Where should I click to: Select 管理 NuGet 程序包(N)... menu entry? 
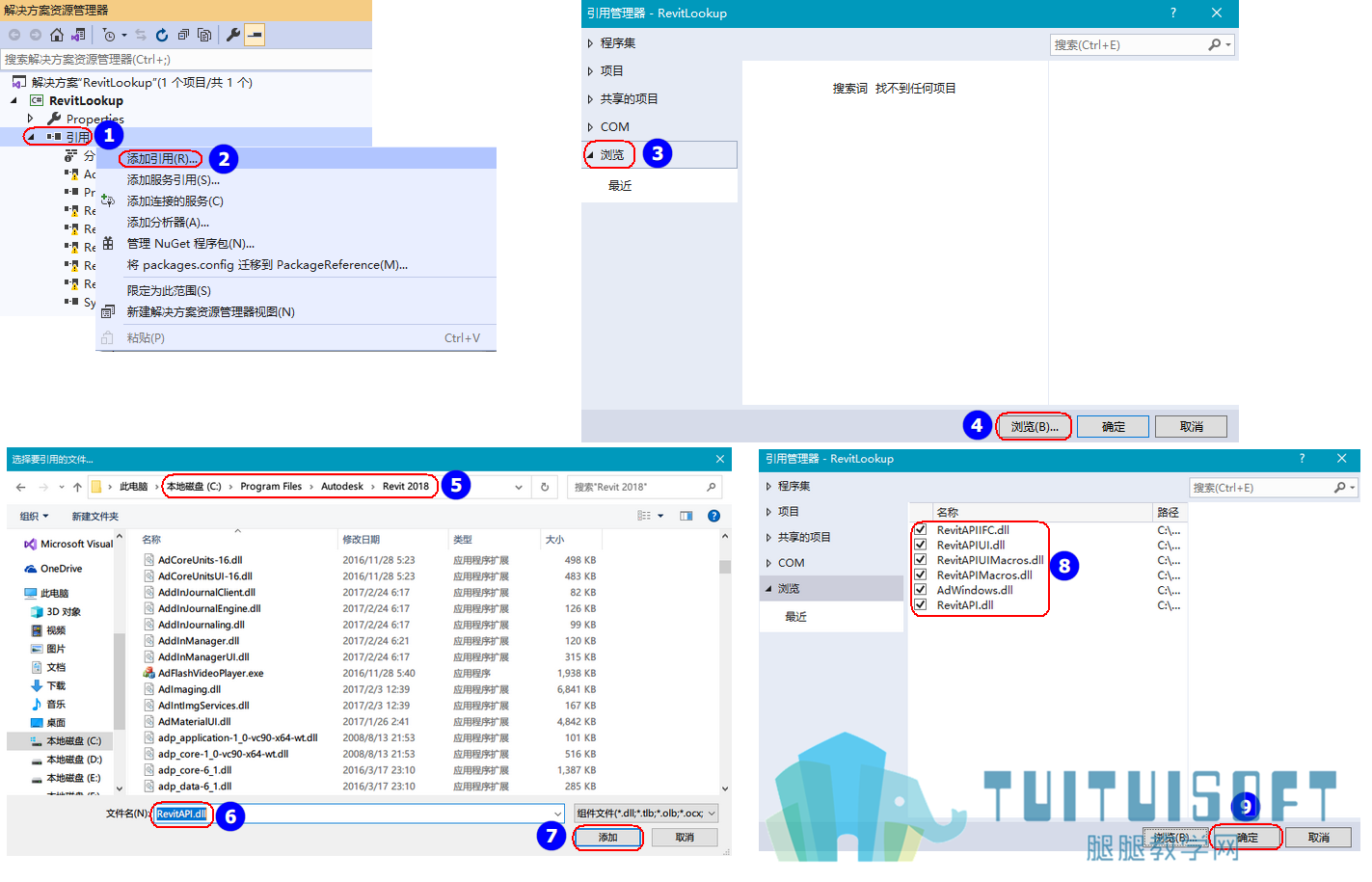[x=191, y=243]
